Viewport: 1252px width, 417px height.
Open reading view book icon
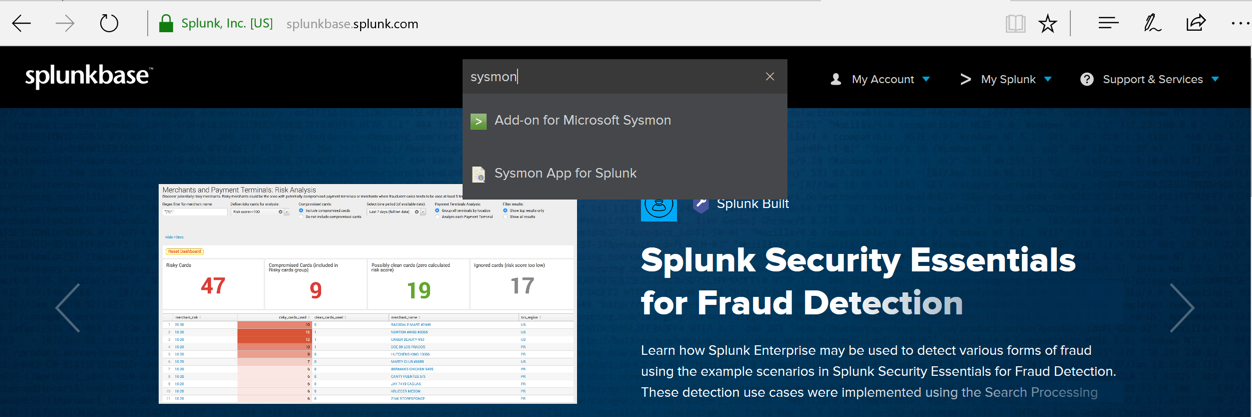click(1015, 23)
